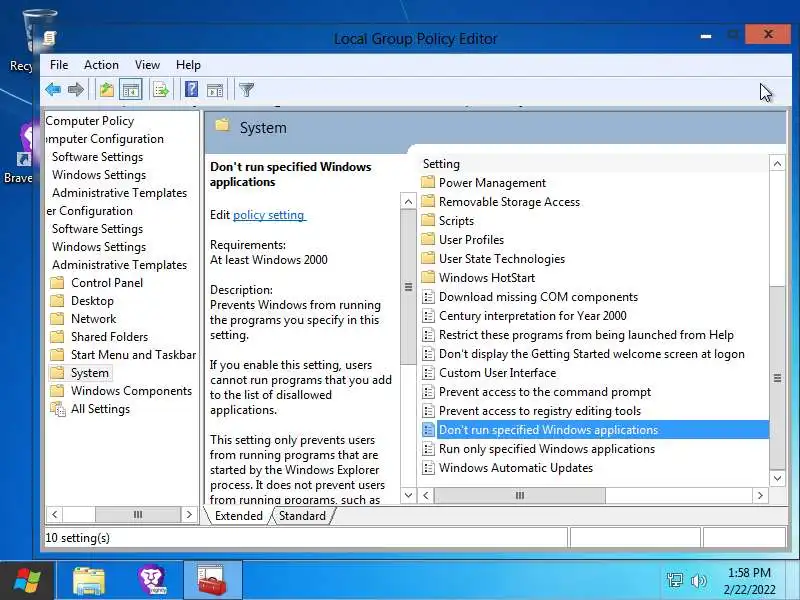The height and width of the screenshot is (600, 800).
Task: Click the blue Help question-mark icon
Action: pyautogui.click(x=191, y=90)
